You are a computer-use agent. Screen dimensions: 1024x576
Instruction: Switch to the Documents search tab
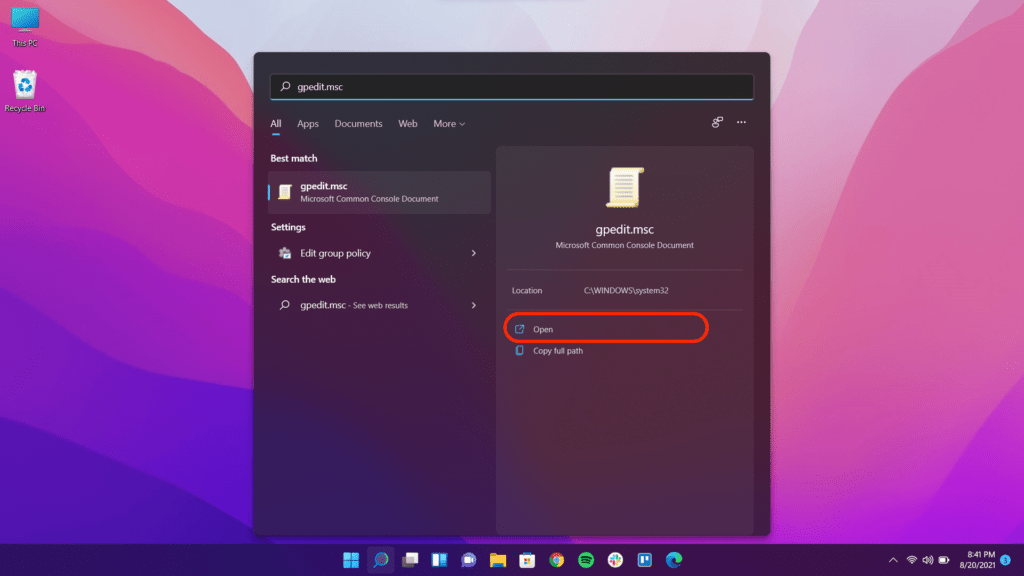click(358, 123)
